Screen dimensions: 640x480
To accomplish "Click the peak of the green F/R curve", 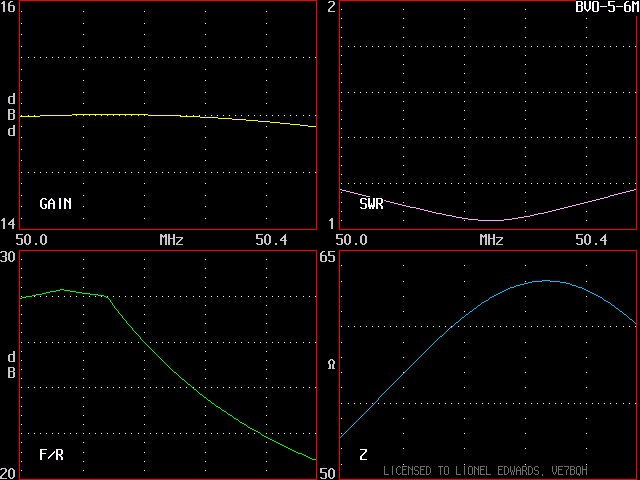I will pyautogui.click(x=63, y=290).
